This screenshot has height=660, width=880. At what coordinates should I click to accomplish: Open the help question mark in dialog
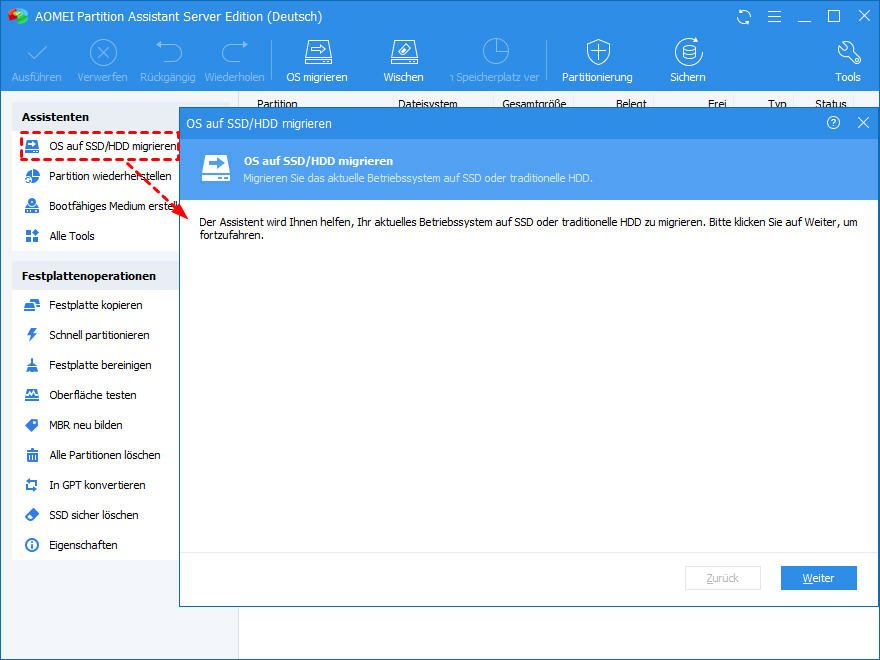click(x=833, y=122)
